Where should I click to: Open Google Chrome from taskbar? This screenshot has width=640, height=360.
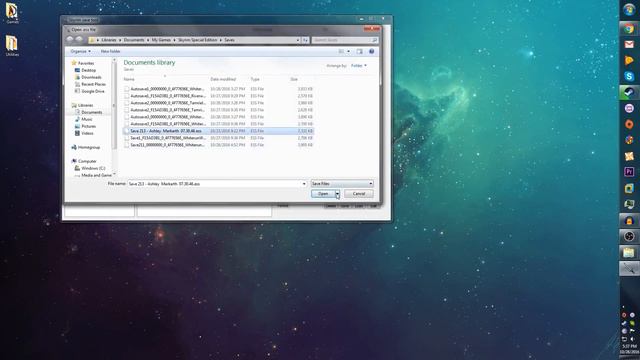click(629, 28)
